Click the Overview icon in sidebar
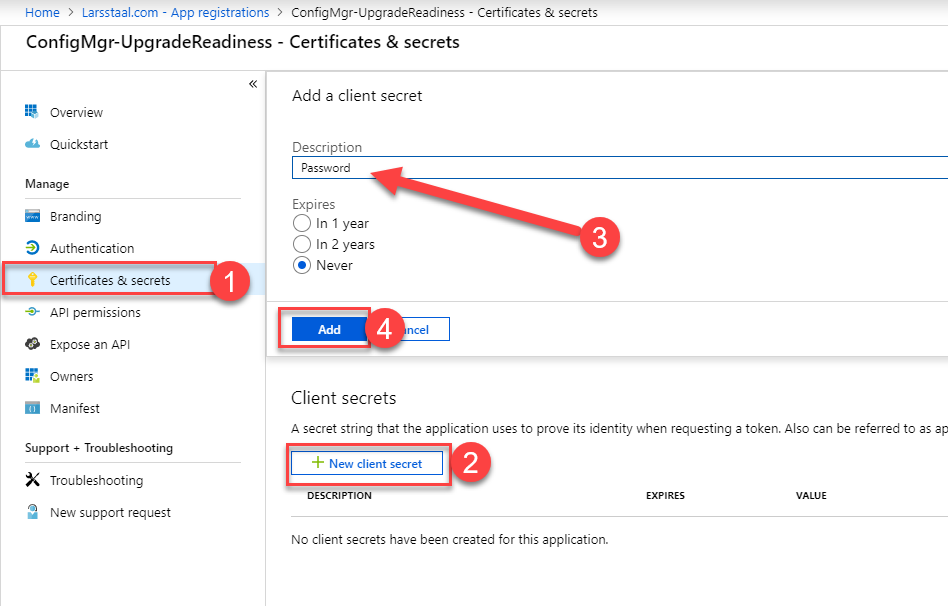The width and height of the screenshot is (948, 606). (32, 112)
